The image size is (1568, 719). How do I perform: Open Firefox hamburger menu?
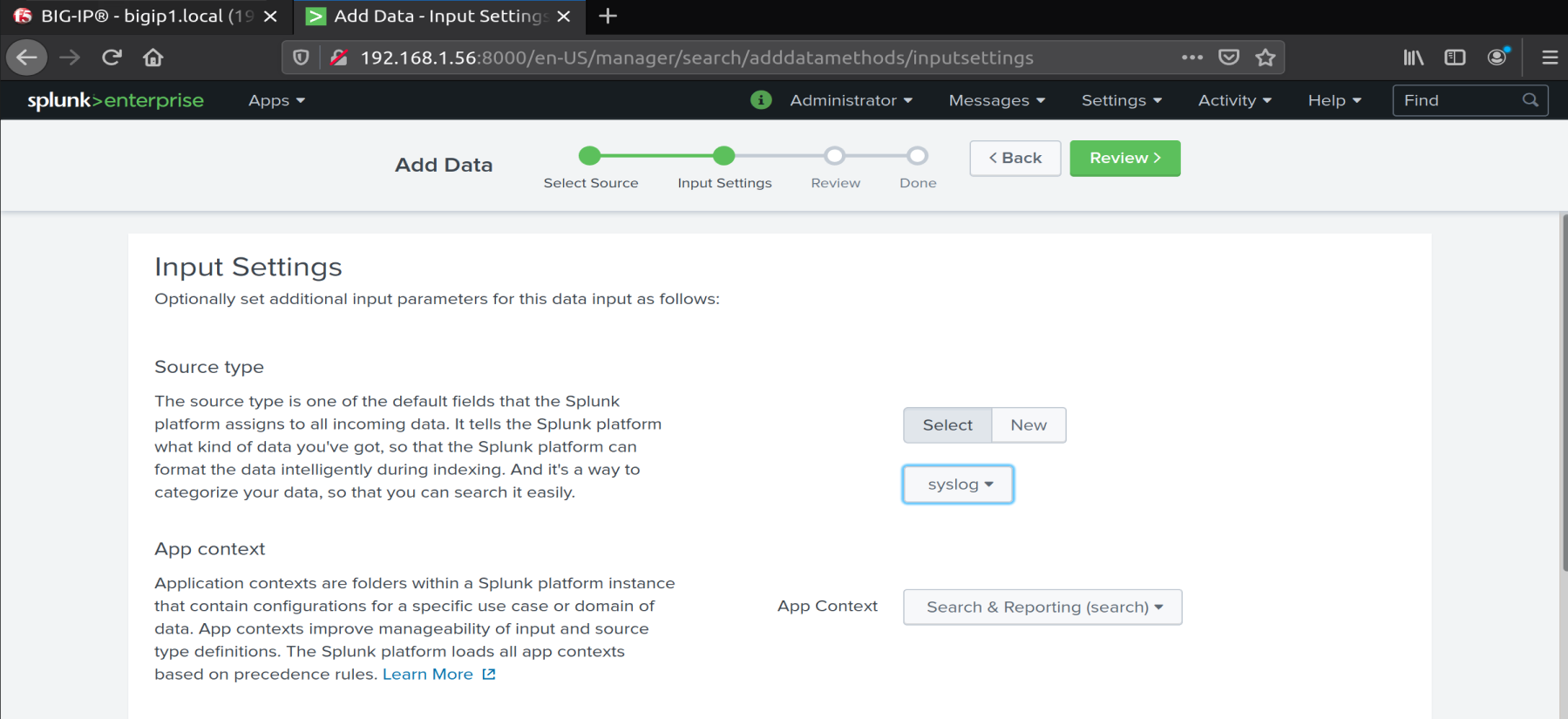point(1550,58)
